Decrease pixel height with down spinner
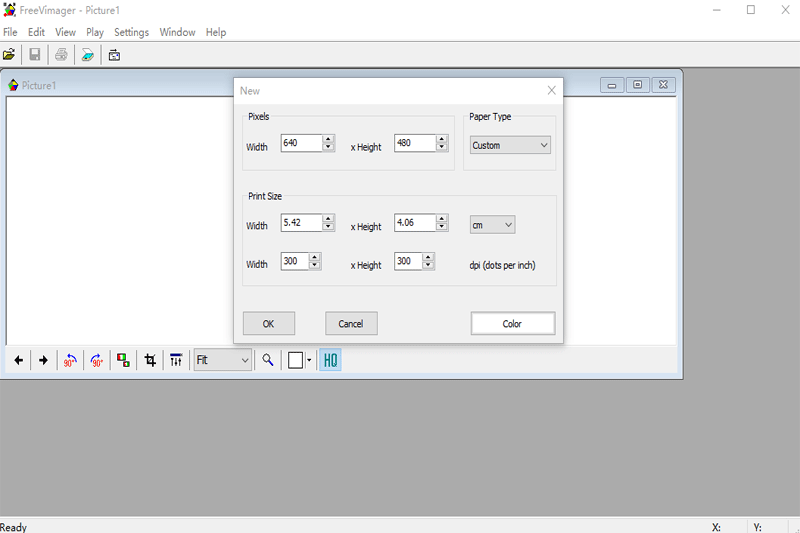 pos(442,148)
